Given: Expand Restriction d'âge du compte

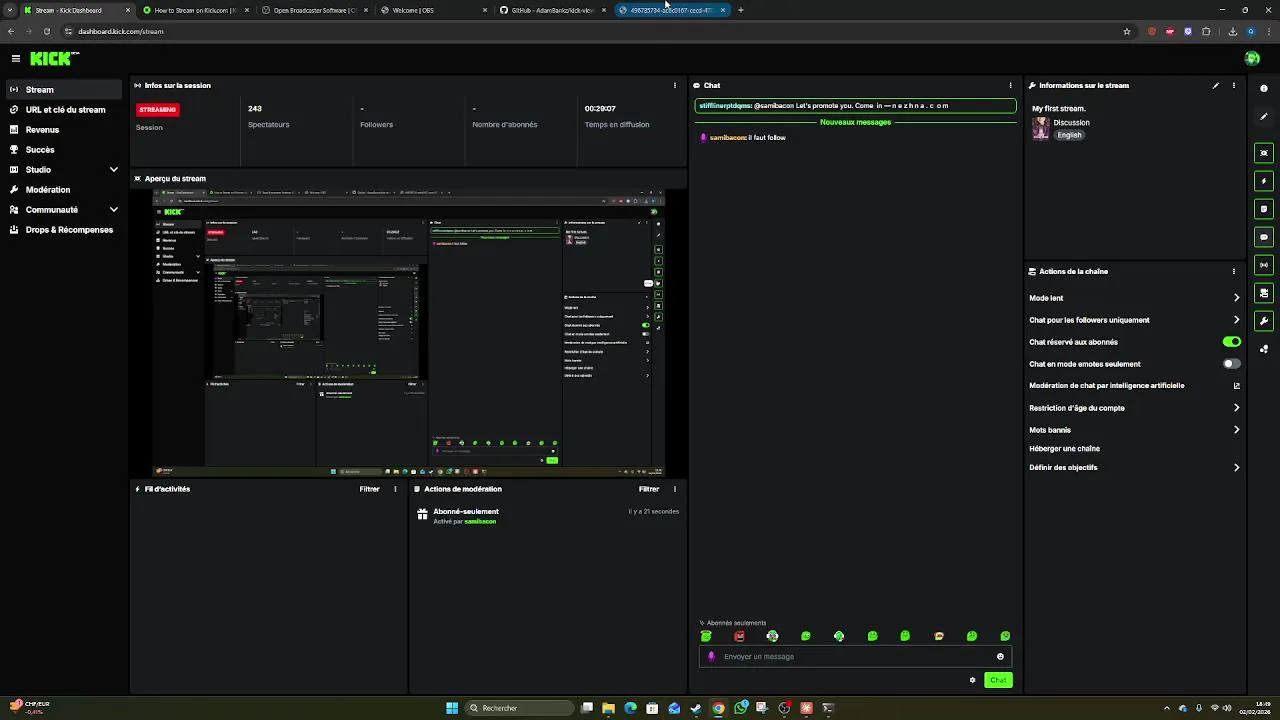Looking at the screenshot, I should (1236, 408).
